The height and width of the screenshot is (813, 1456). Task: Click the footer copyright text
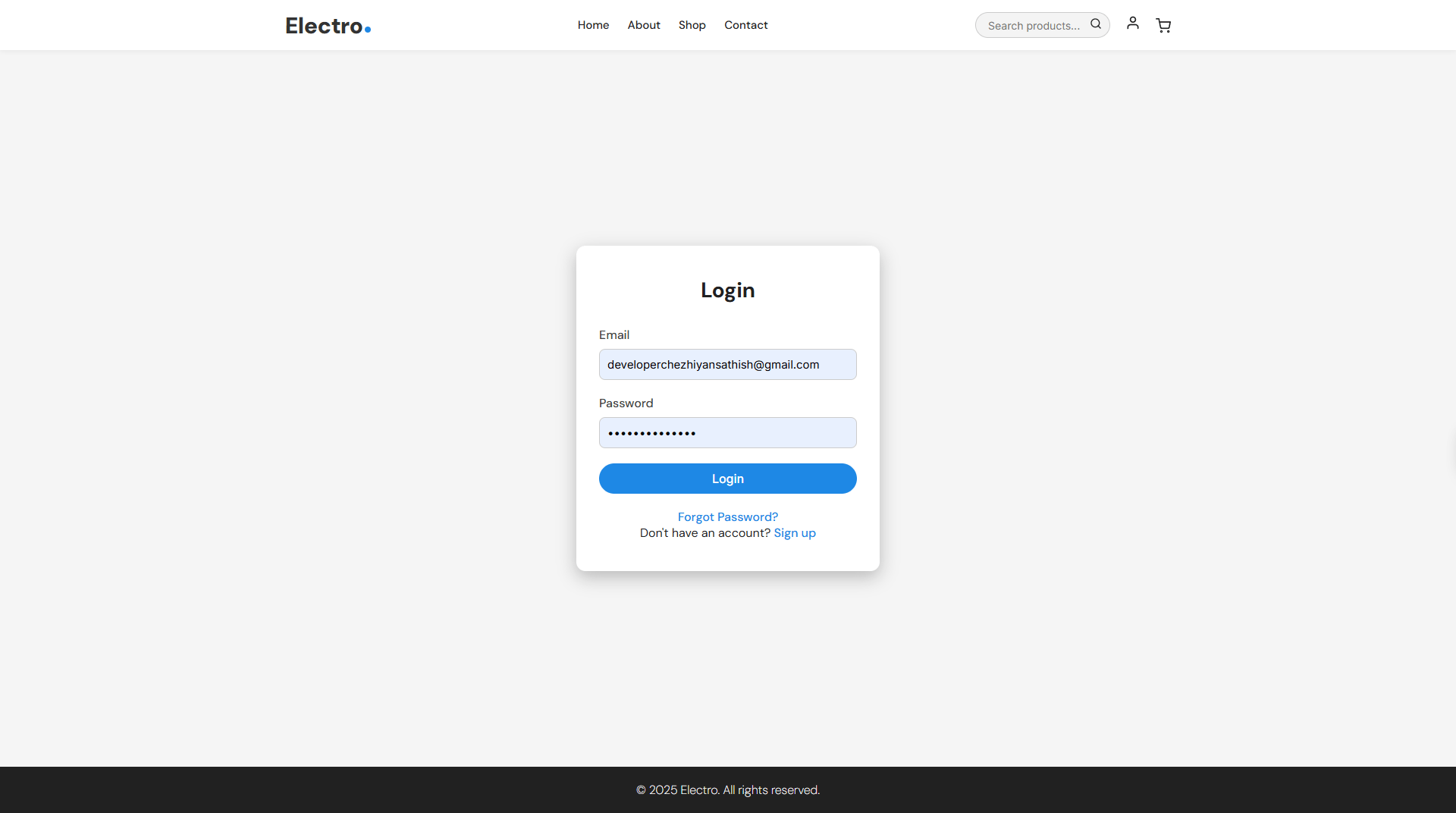[727, 790]
